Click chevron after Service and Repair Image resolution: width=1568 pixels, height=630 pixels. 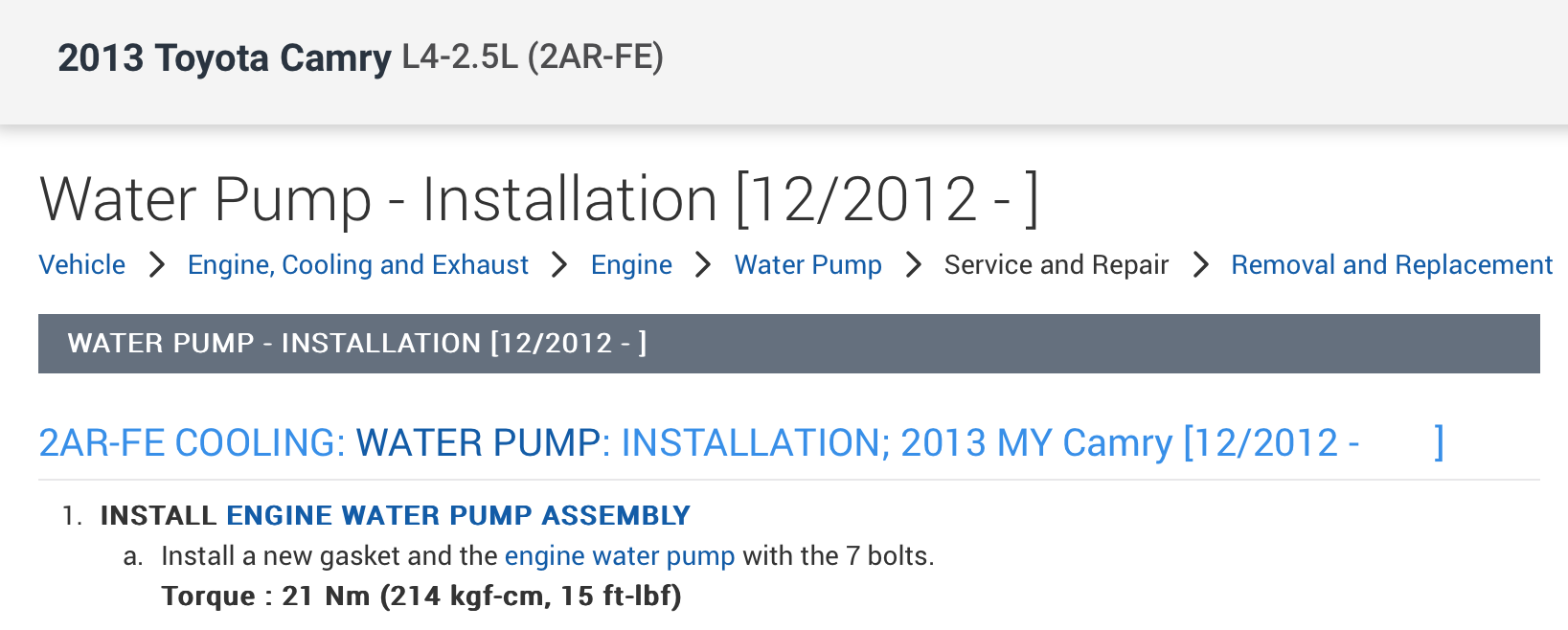1200,264
